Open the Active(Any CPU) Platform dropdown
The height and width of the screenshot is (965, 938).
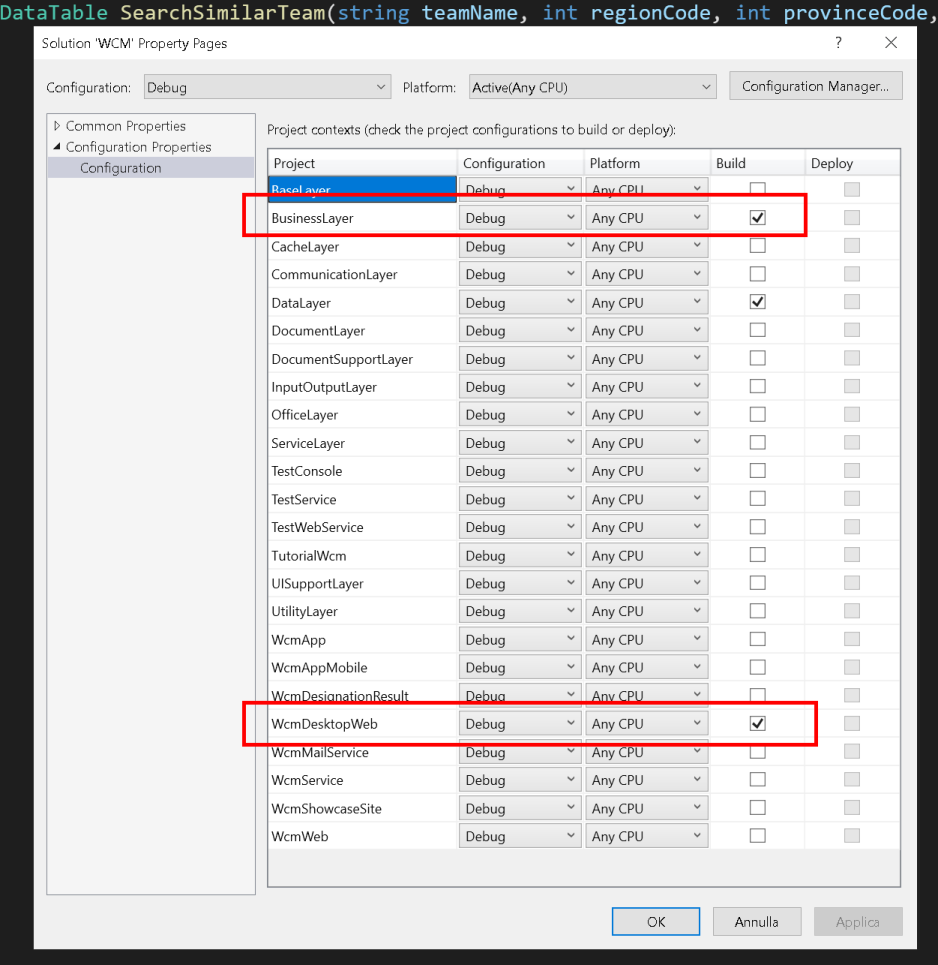[x=593, y=87]
